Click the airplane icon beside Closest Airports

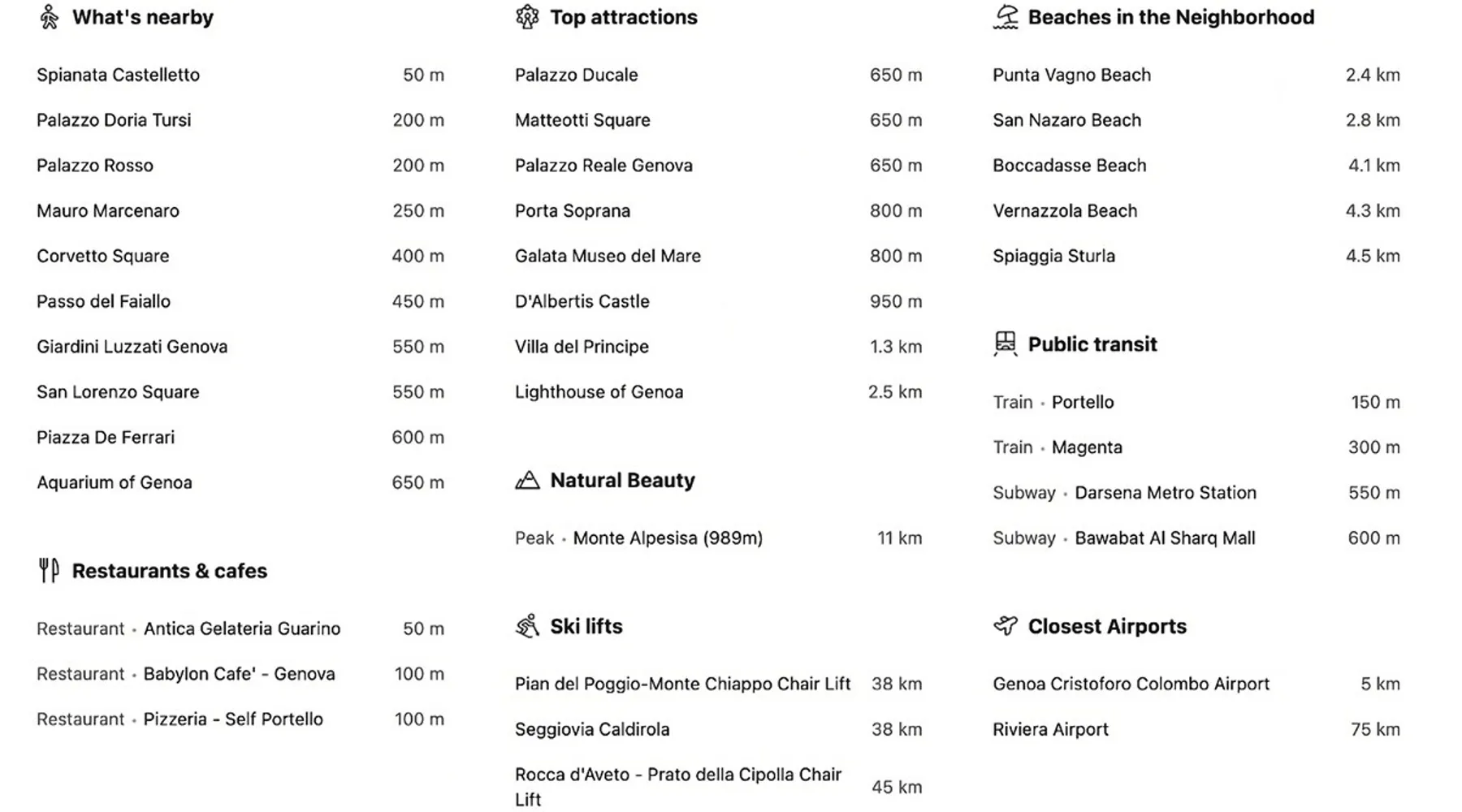[1006, 626]
